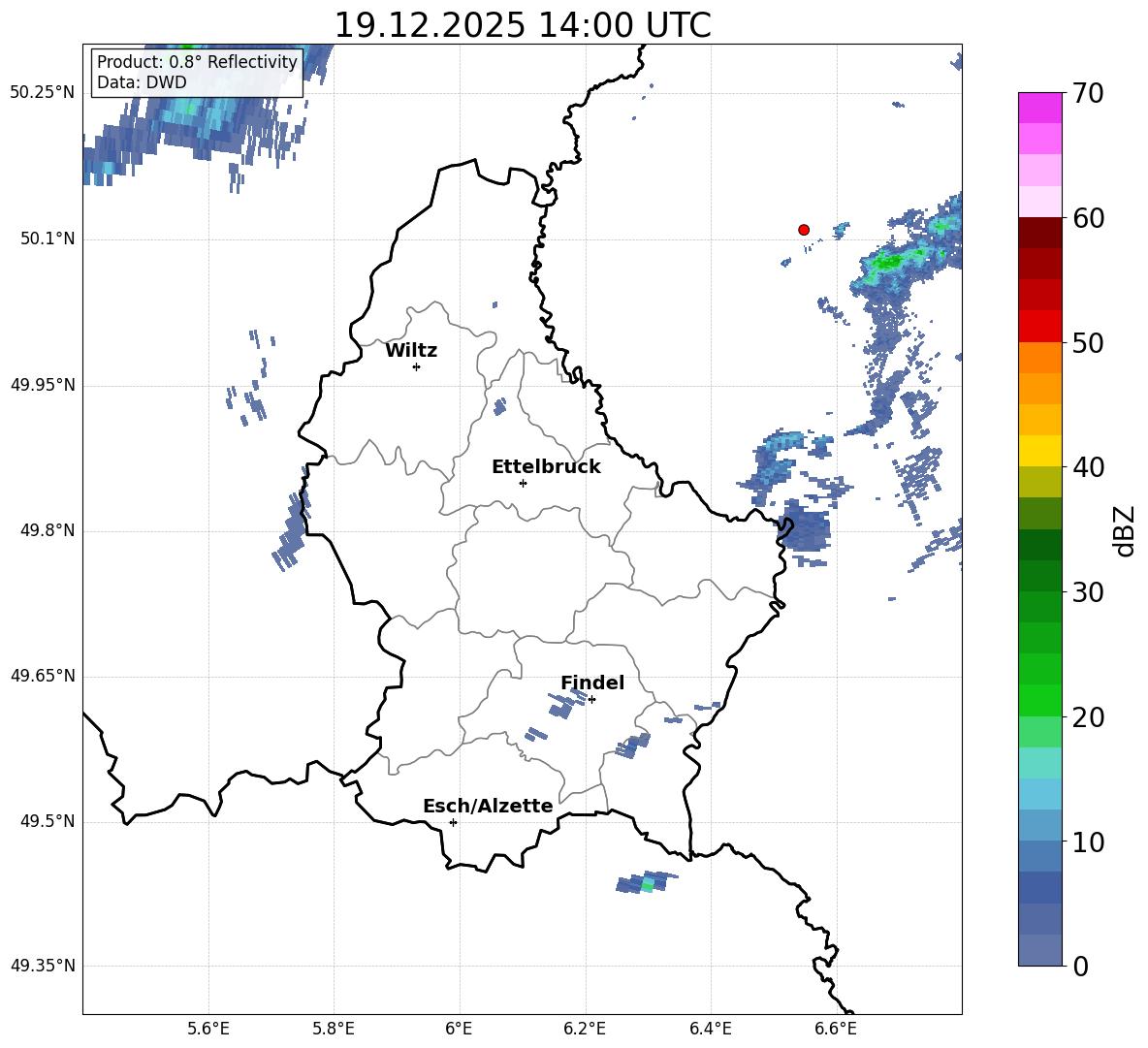Click the 6.2°E longitude label
The width and height of the screenshot is (1148, 1048).
coord(585,1029)
